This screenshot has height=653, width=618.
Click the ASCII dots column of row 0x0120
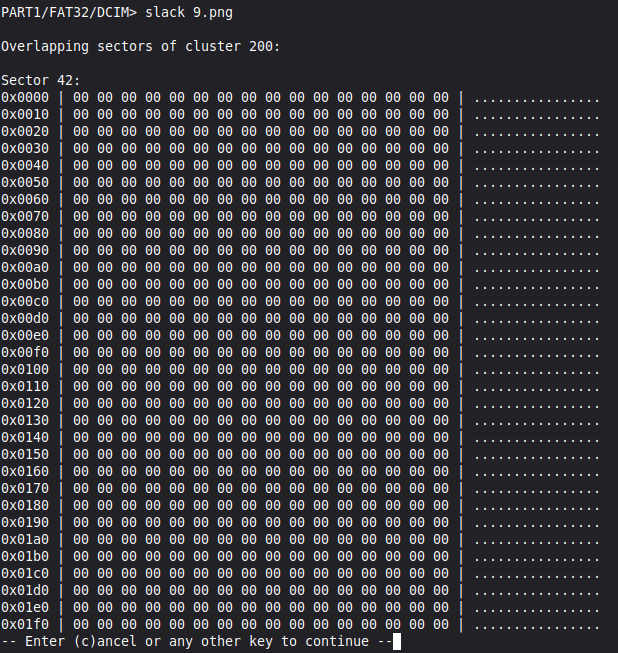(537, 406)
